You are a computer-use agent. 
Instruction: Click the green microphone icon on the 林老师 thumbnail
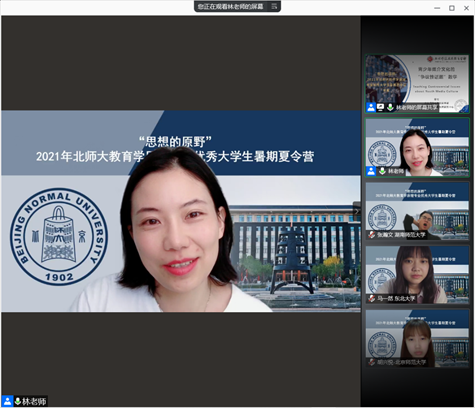[x=382, y=171]
